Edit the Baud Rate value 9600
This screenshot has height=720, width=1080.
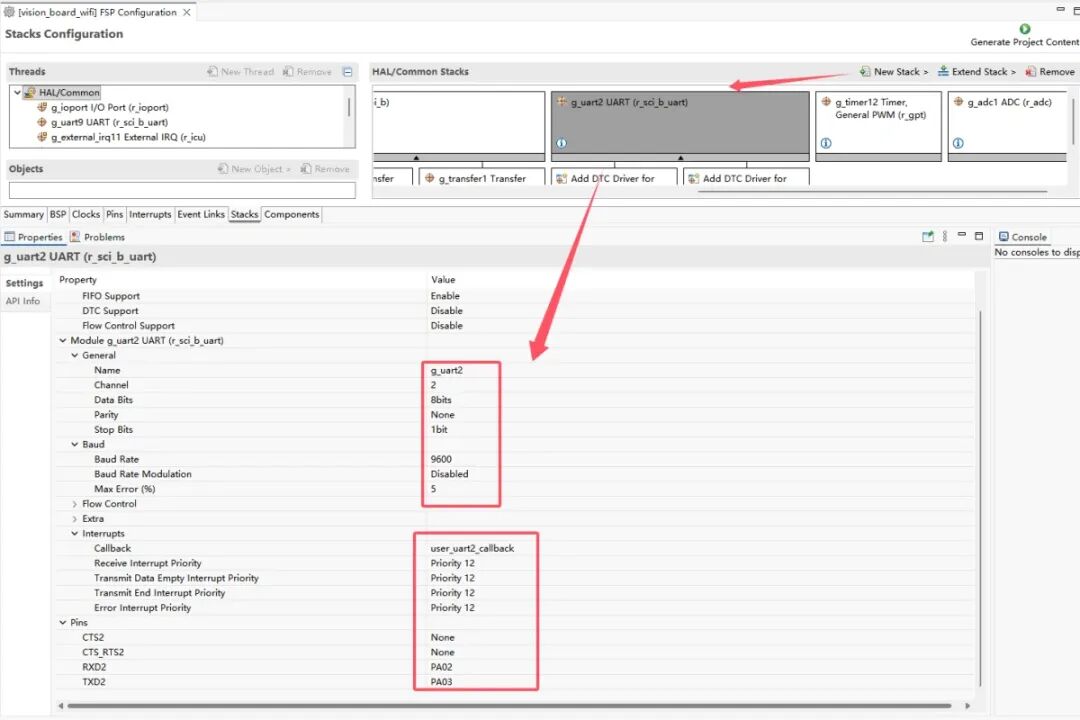coord(441,459)
